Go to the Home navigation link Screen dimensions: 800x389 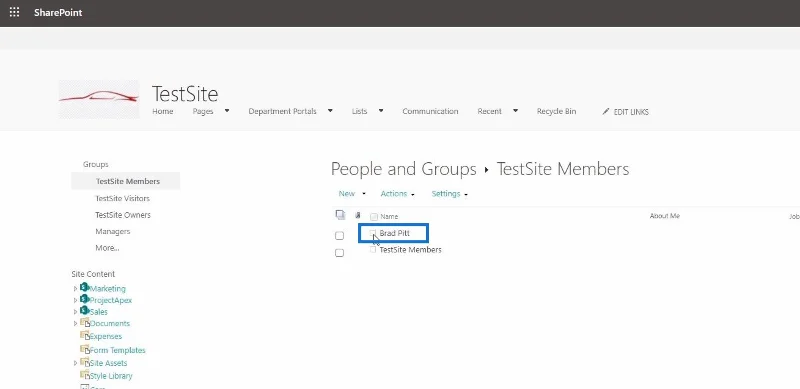[163, 111]
